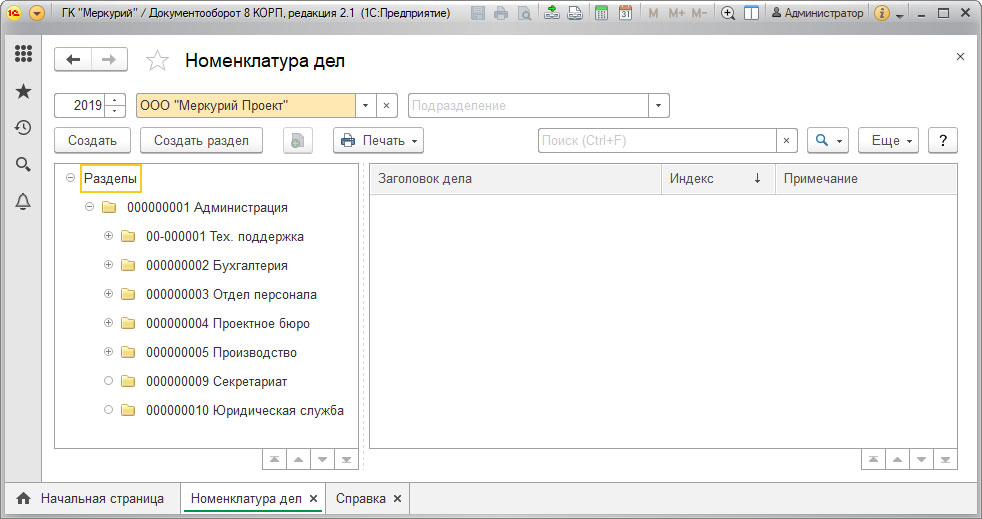
Task: Switch to the Начальная страница tab
Action: click(x=93, y=499)
